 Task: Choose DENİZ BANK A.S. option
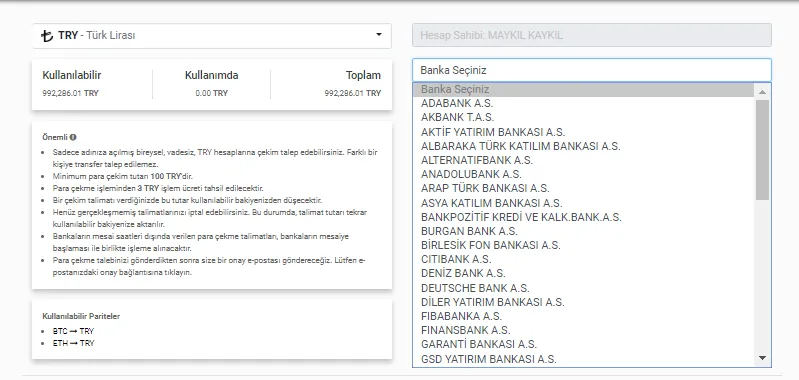click(583, 274)
